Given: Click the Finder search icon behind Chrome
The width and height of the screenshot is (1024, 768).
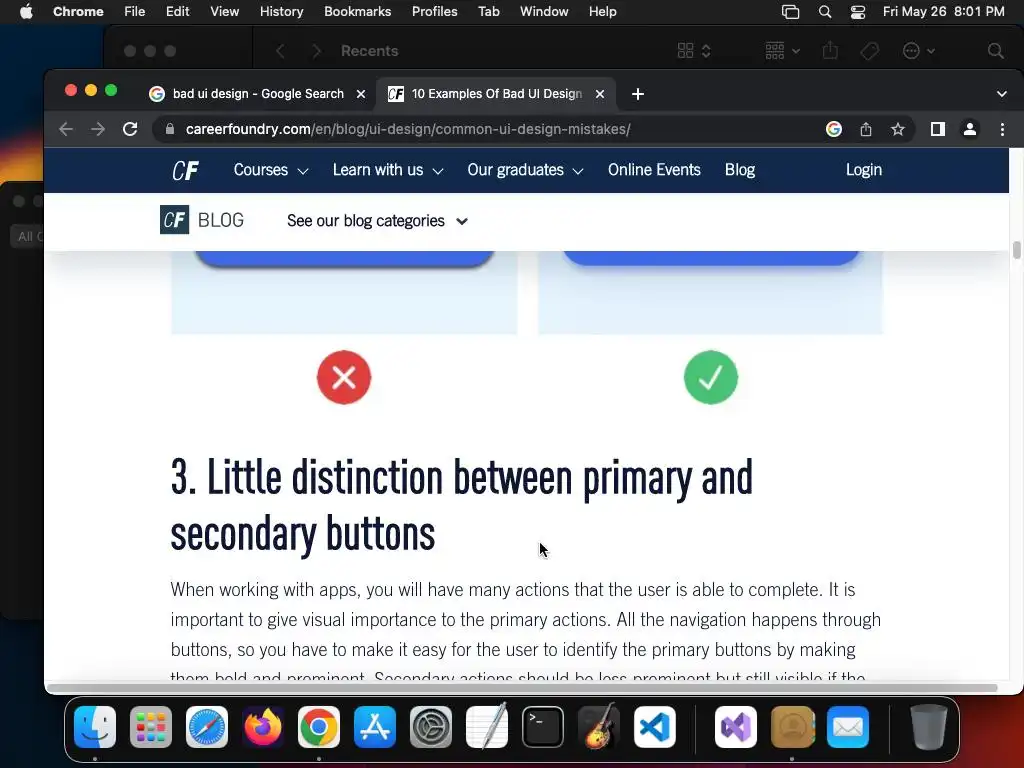Looking at the screenshot, I should coord(995,51).
